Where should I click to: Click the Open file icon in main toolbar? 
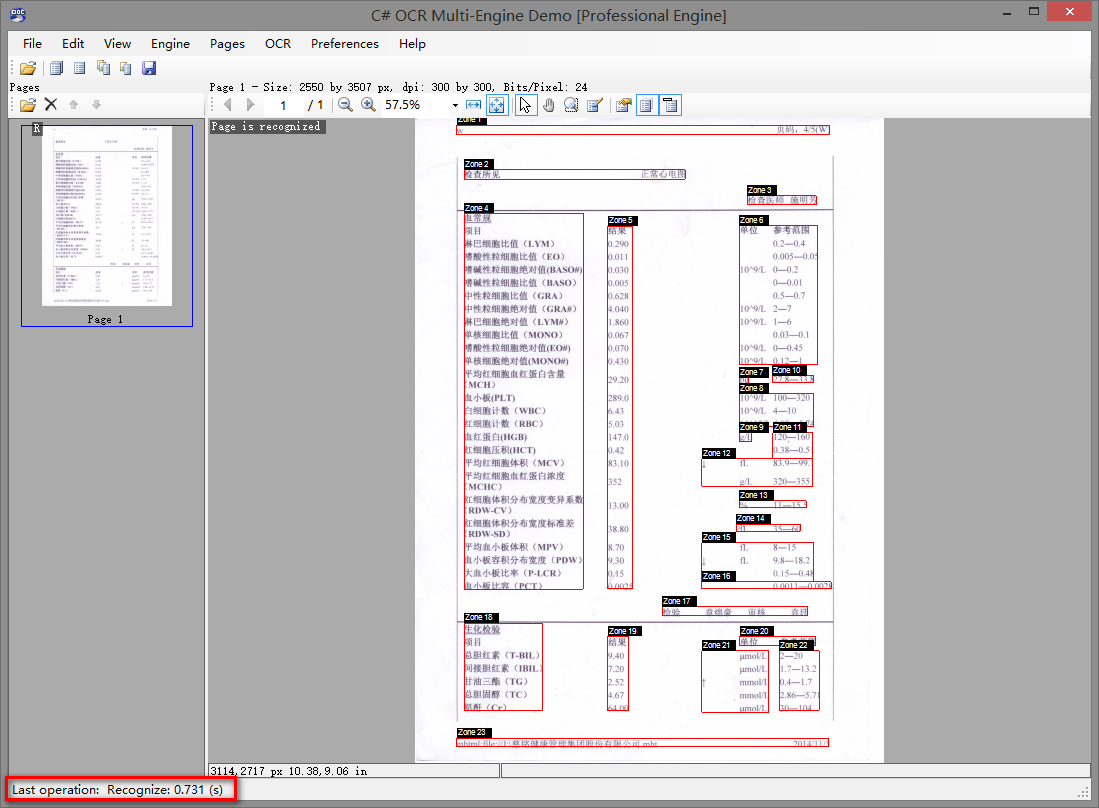click(x=28, y=68)
